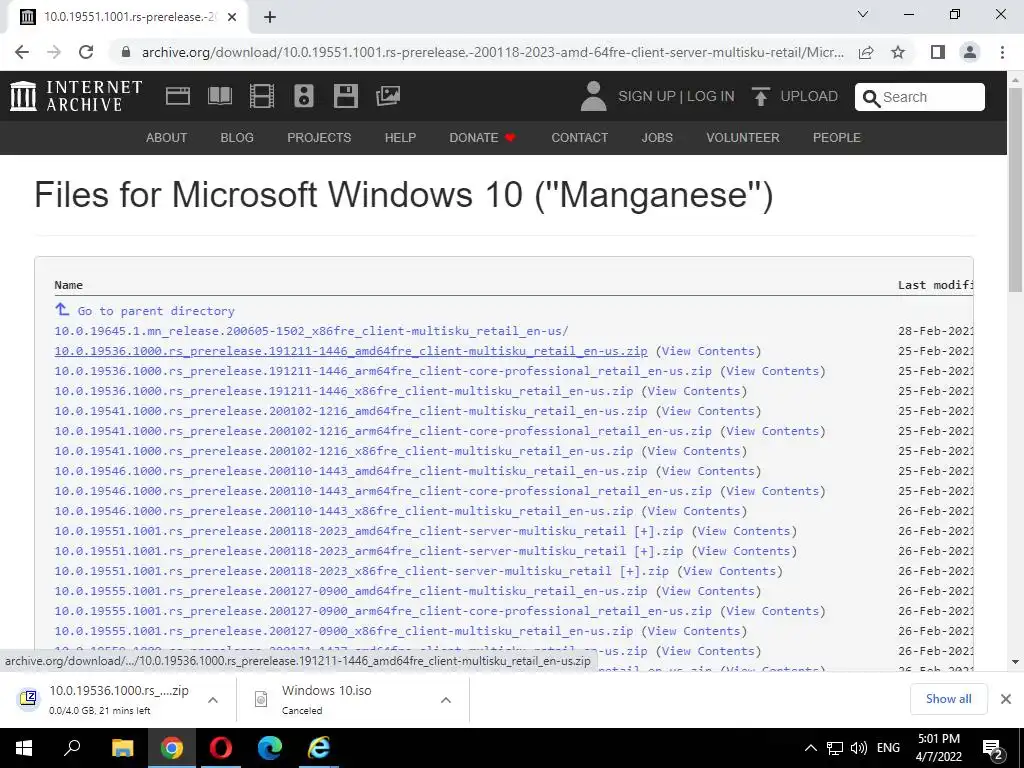View Contents of 10.0.19551.1001 amd64fre zip

[x=743, y=531]
